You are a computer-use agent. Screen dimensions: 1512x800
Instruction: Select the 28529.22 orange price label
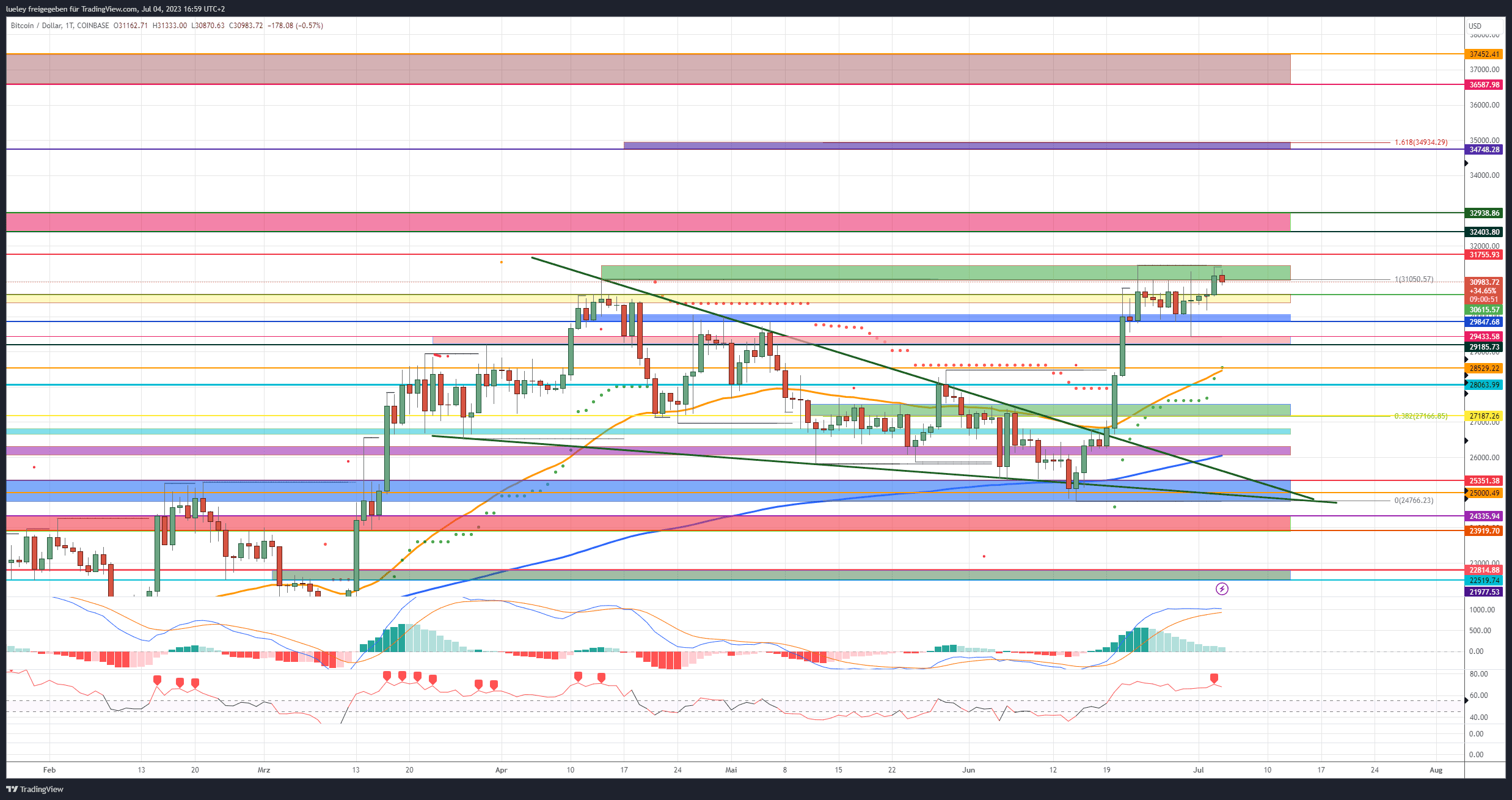click(x=1484, y=369)
